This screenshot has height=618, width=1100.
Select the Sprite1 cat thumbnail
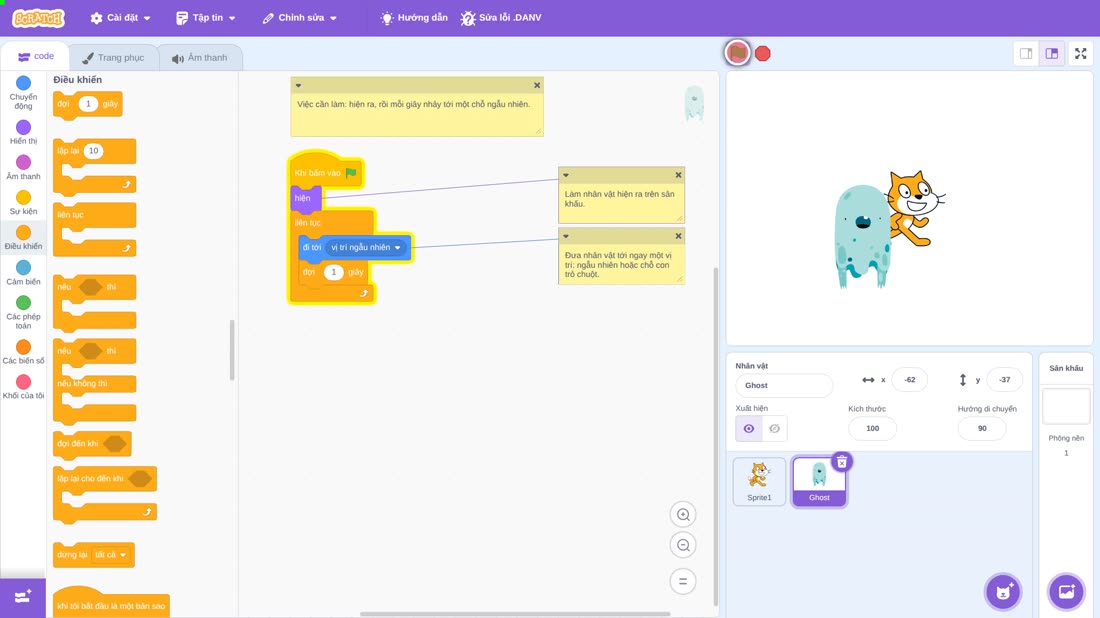[759, 481]
